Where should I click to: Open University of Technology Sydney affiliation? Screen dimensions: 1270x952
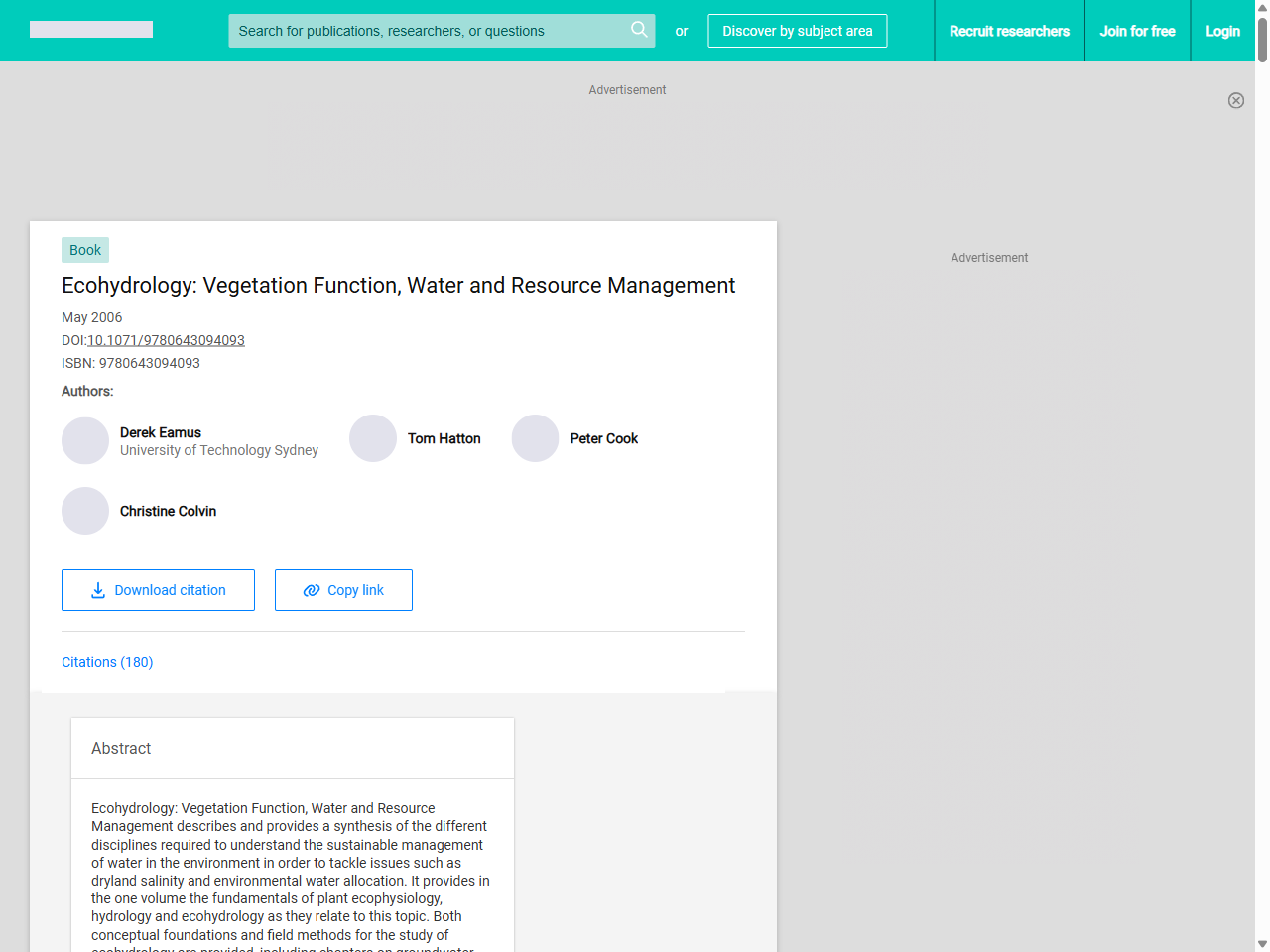point(218,450)
